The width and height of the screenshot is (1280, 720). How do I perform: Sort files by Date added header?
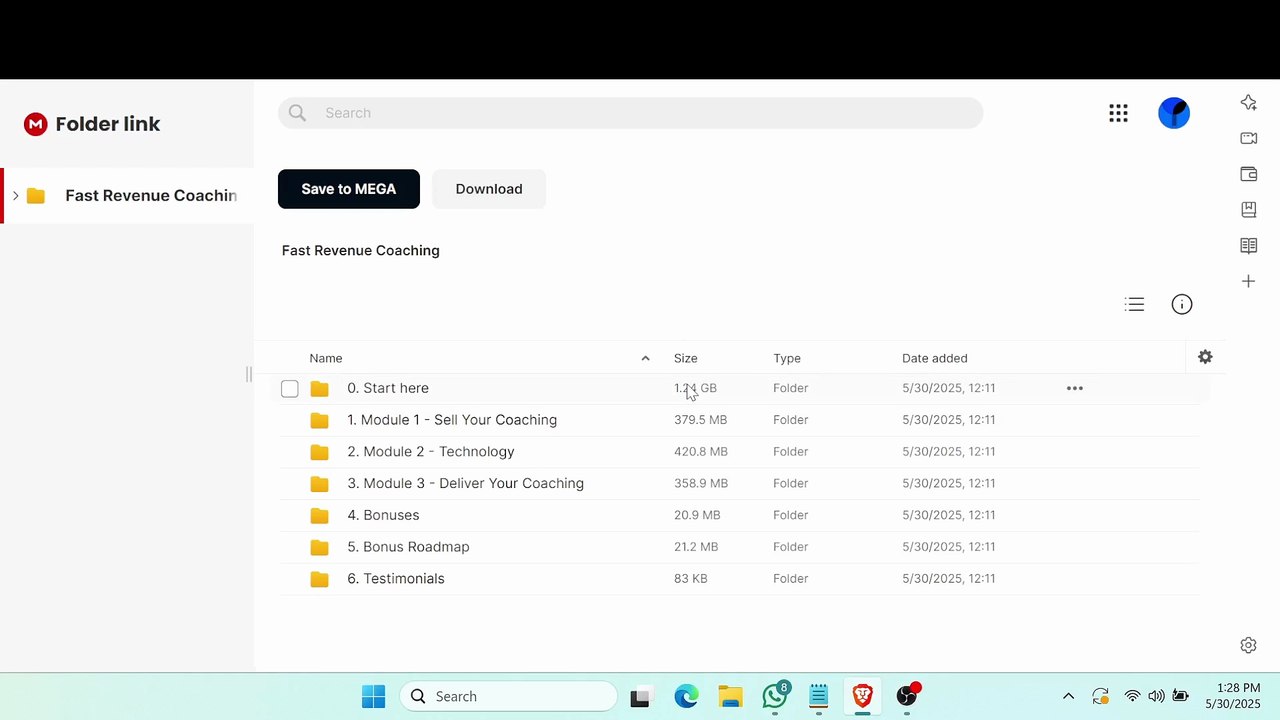pyautogui.click(x=935, y=358)
